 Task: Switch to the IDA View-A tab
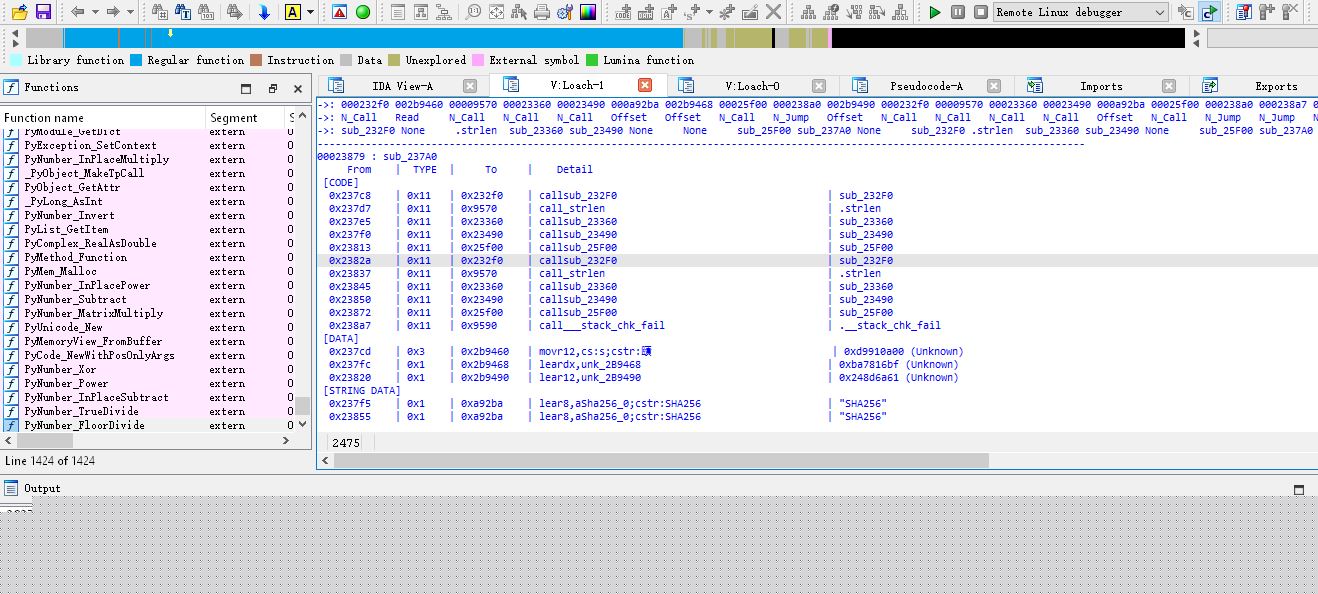point(402,86)
